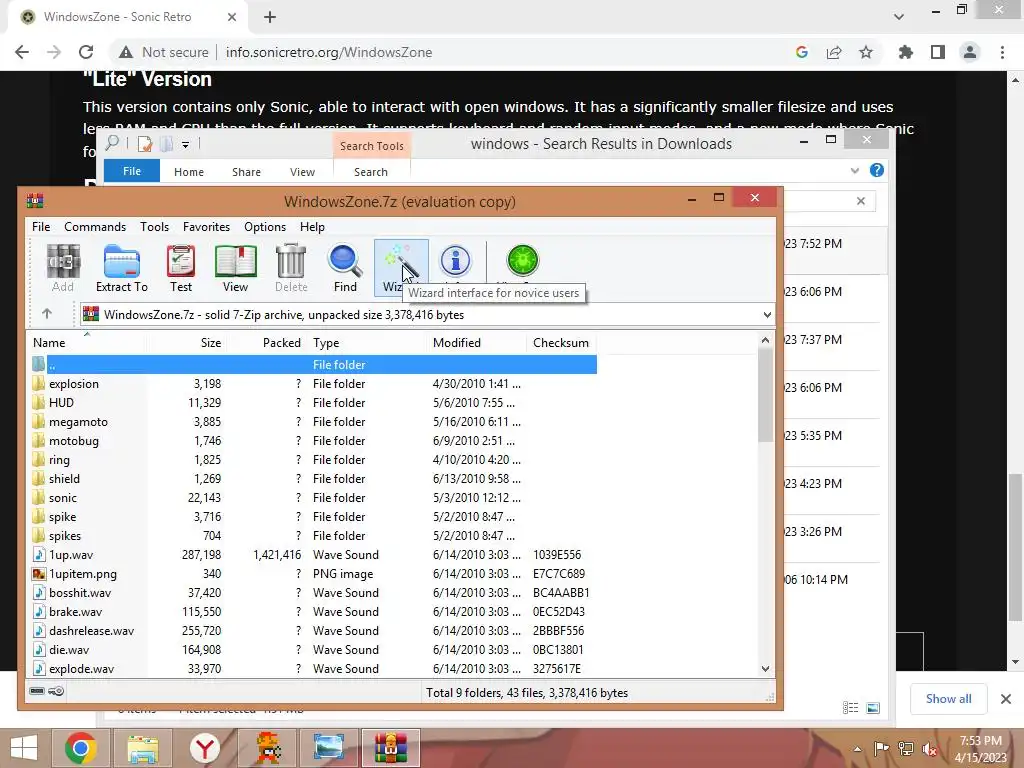1024x768 pixels.
Task: Open File Explorer from taskbar
Action: click(143, 748)
